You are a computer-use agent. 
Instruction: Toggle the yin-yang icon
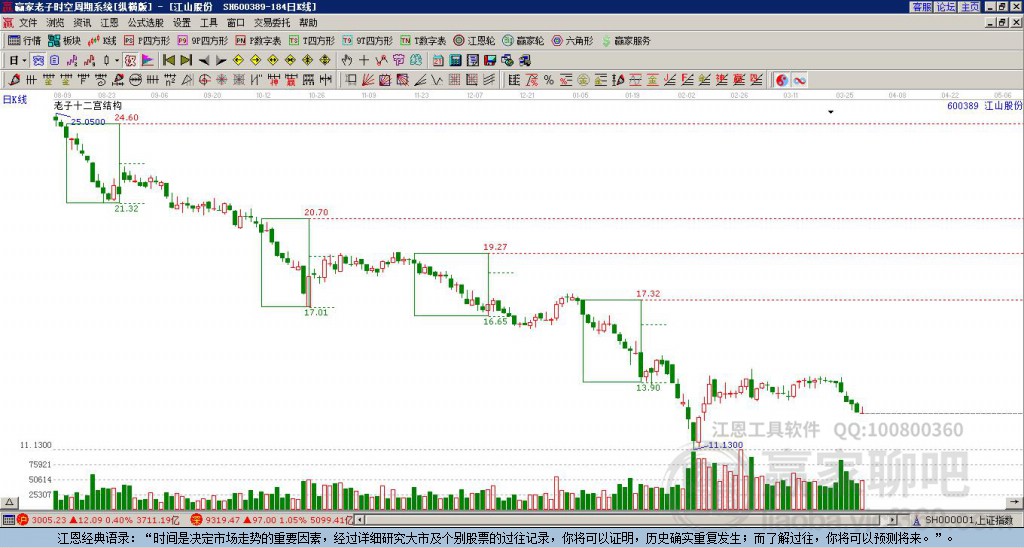[782, 80]
